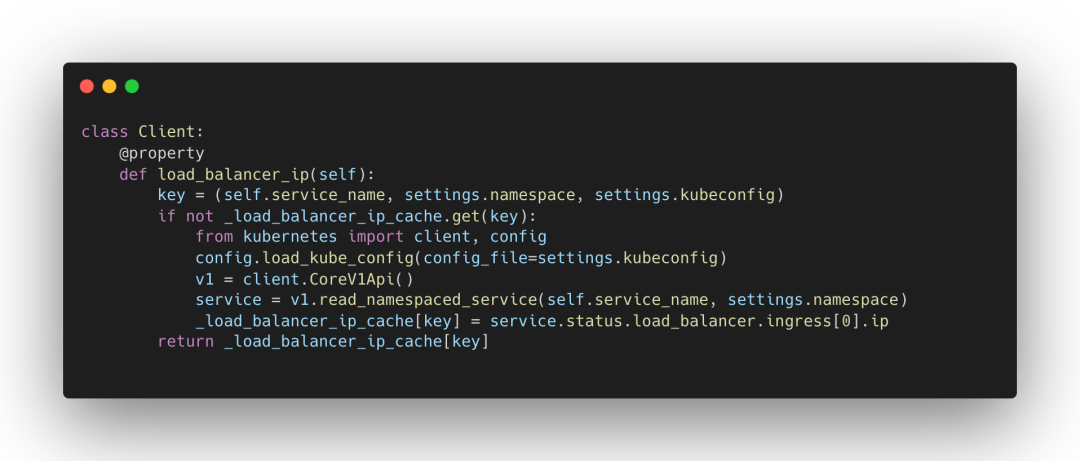Click the key variable assignment
The height and width of the screenshot is (461, 1080).
171,195
